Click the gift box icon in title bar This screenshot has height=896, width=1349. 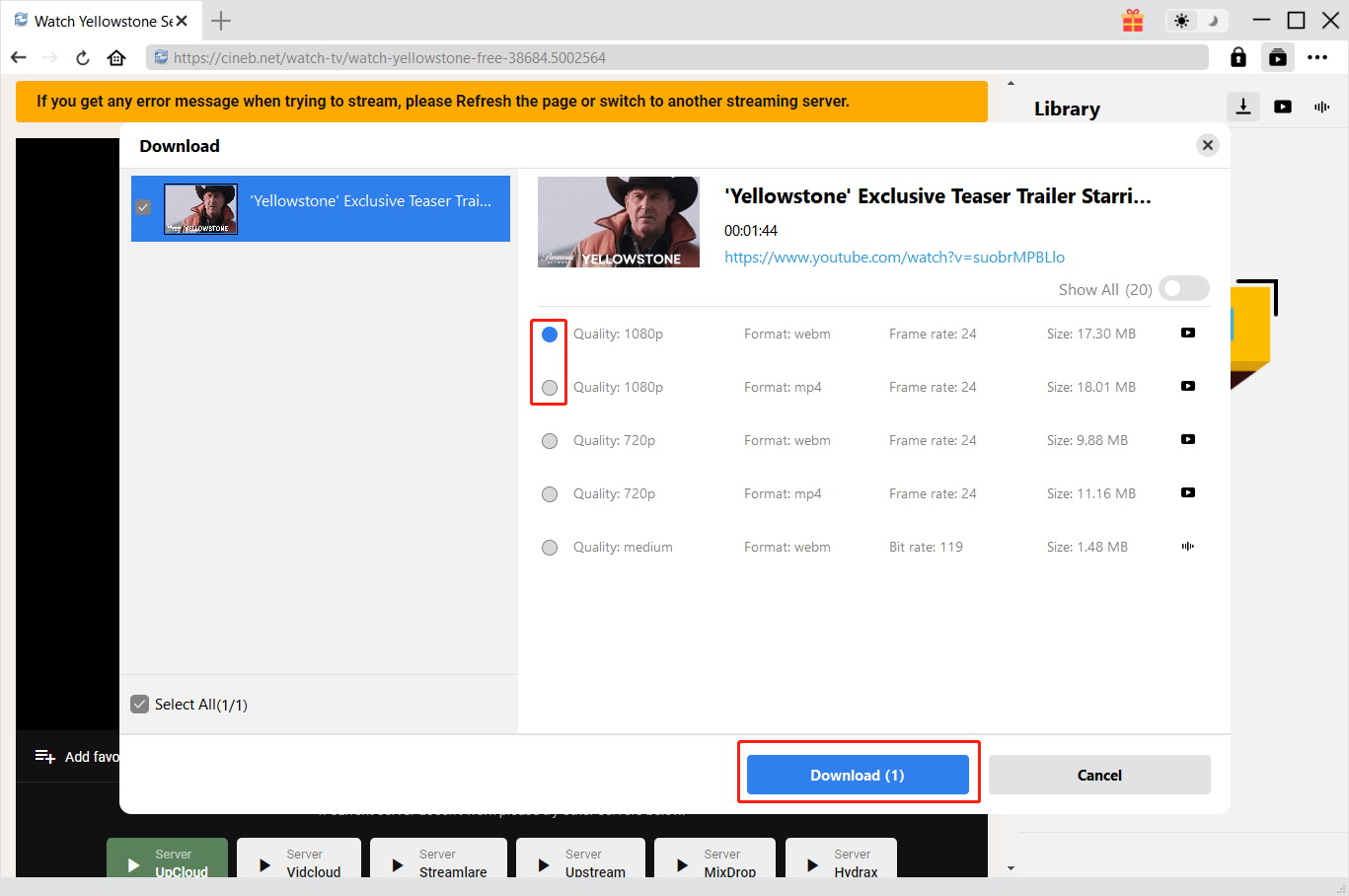coord(1133,21)
